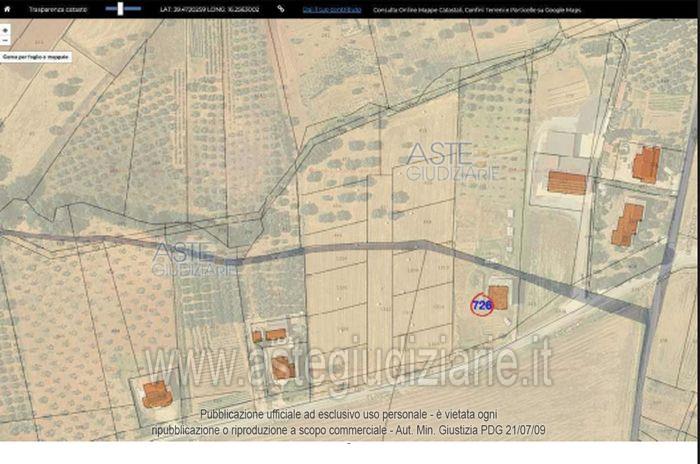Select the orange house overlapped by the website watermark

tap(283, 368)
